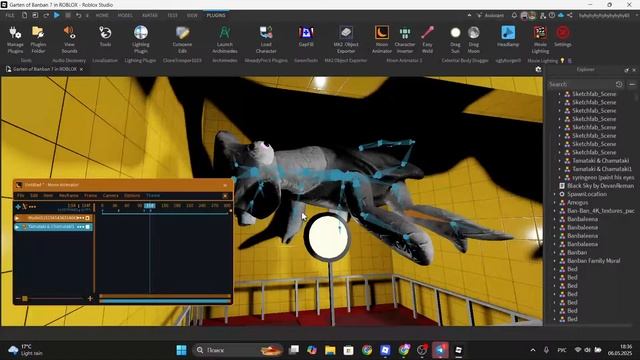Open the FILE menu
The image size is (640, 360).
click(x=10, y=15)
